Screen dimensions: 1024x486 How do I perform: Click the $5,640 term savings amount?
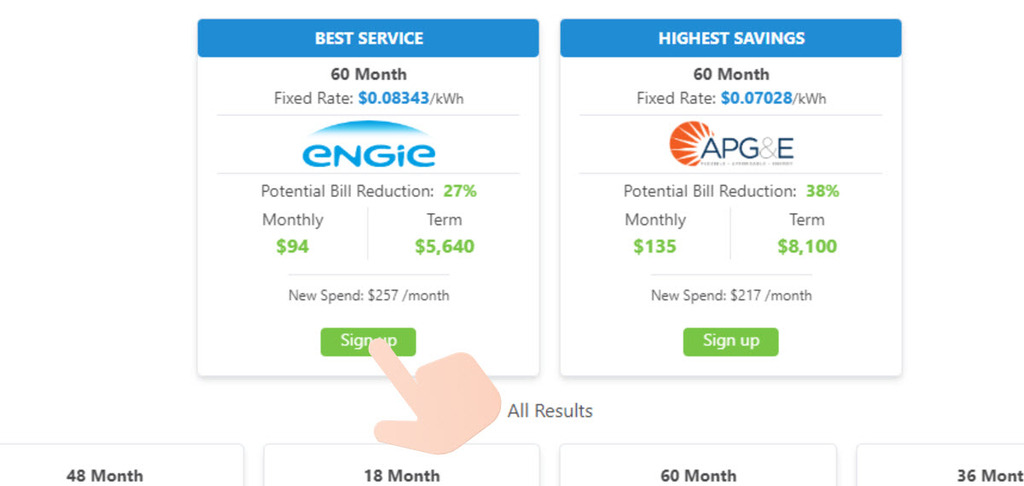[x=444, y=246]
